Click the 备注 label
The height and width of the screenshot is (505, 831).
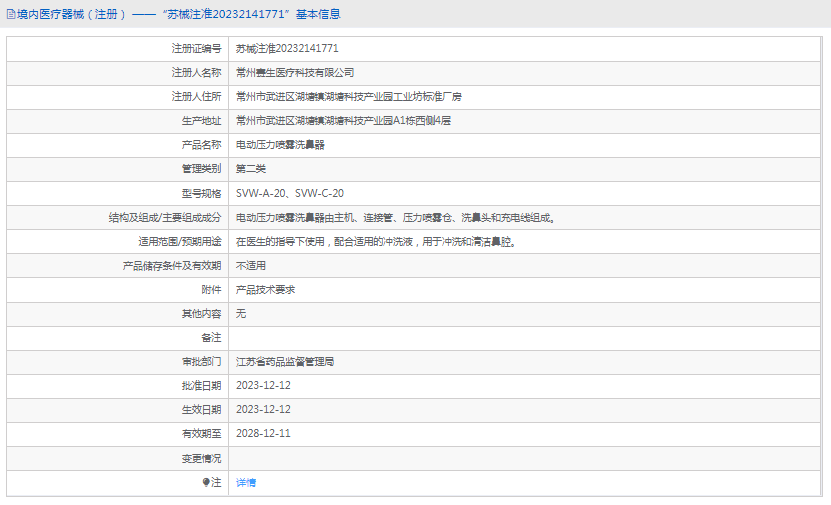[x=211, y=338]
